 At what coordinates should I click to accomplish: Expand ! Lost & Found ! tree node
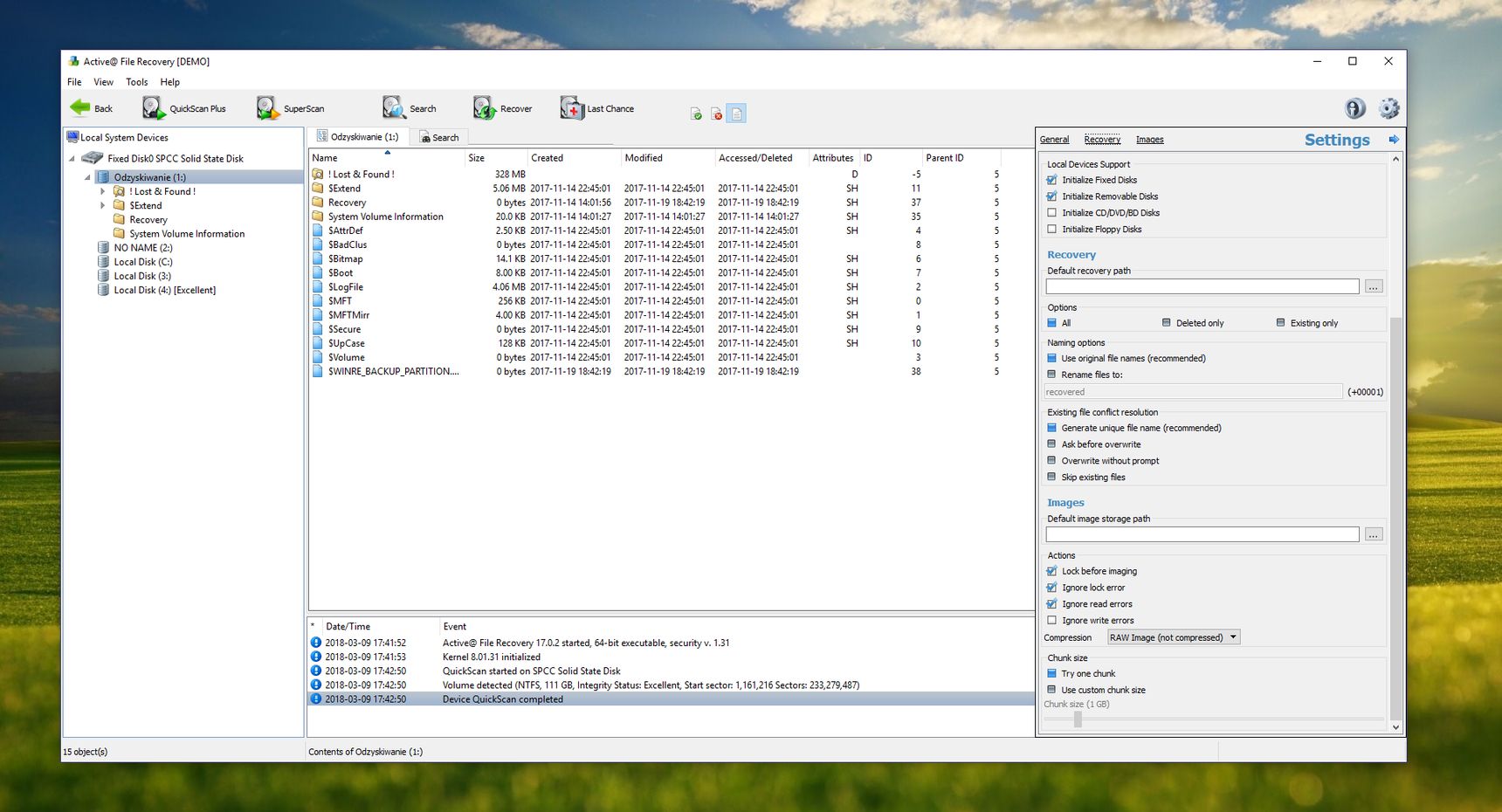click(x=103, y=191)
